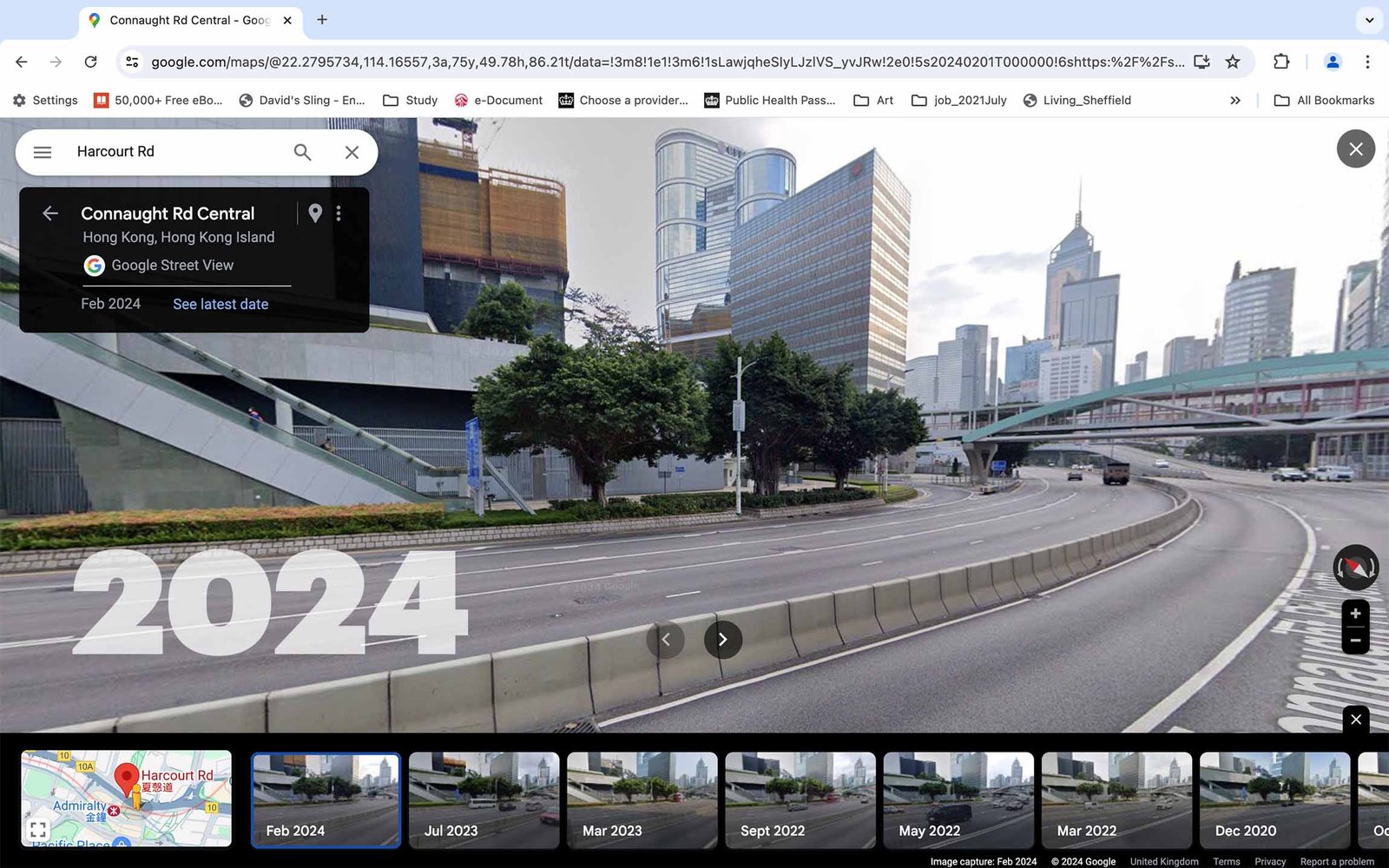This screenshot has height=868, width=1389.
Task: Click the search magnifier icon
Action: coord(302,152)
